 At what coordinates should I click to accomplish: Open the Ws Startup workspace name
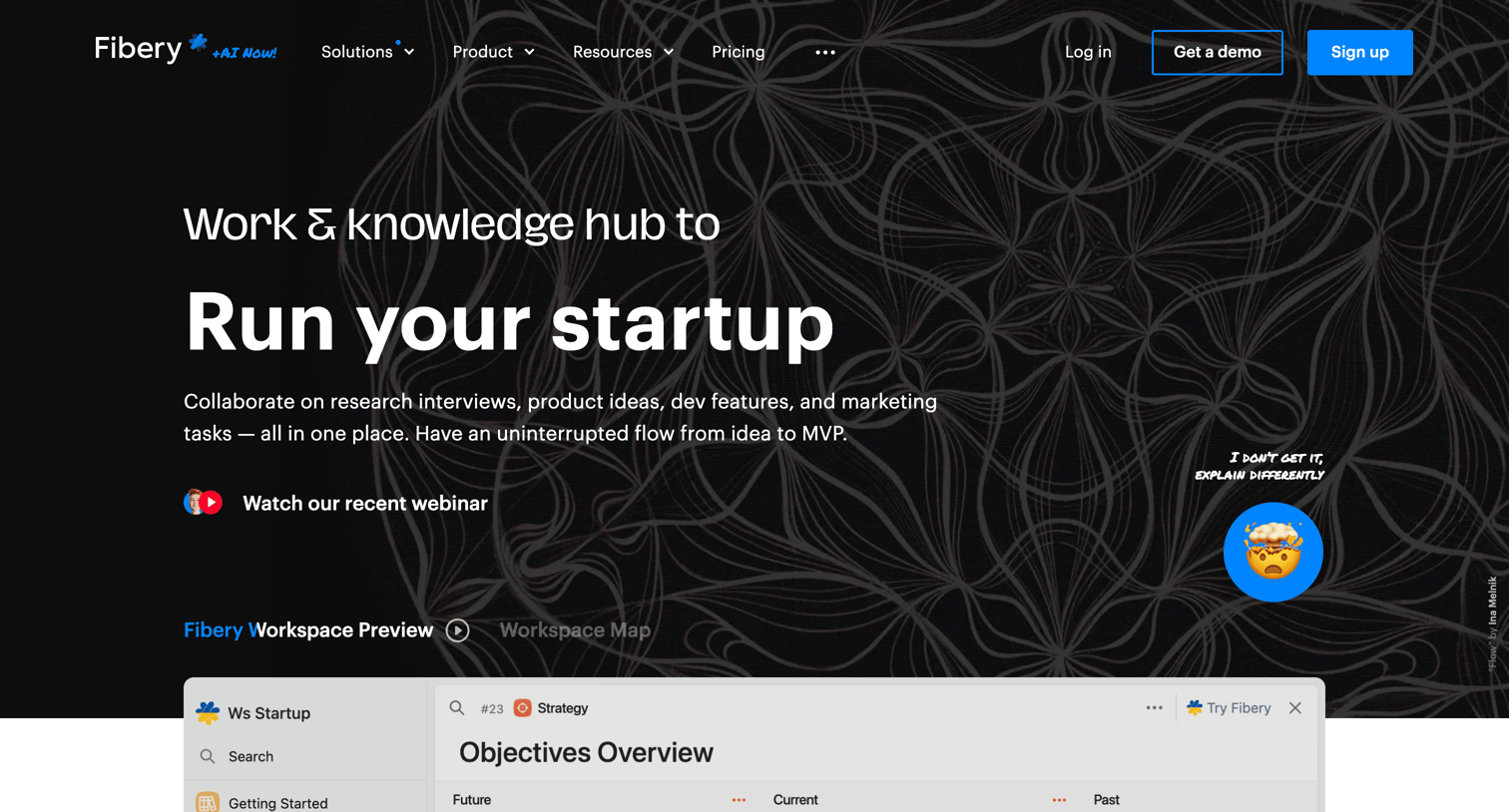pyautogui.click(x=268, y=713)
